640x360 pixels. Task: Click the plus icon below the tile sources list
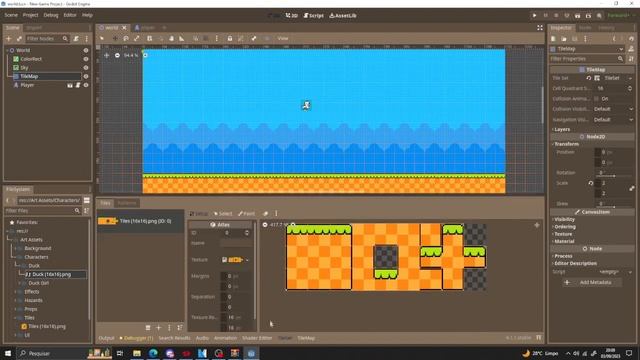pyautogui.click(x=158, y=328)
